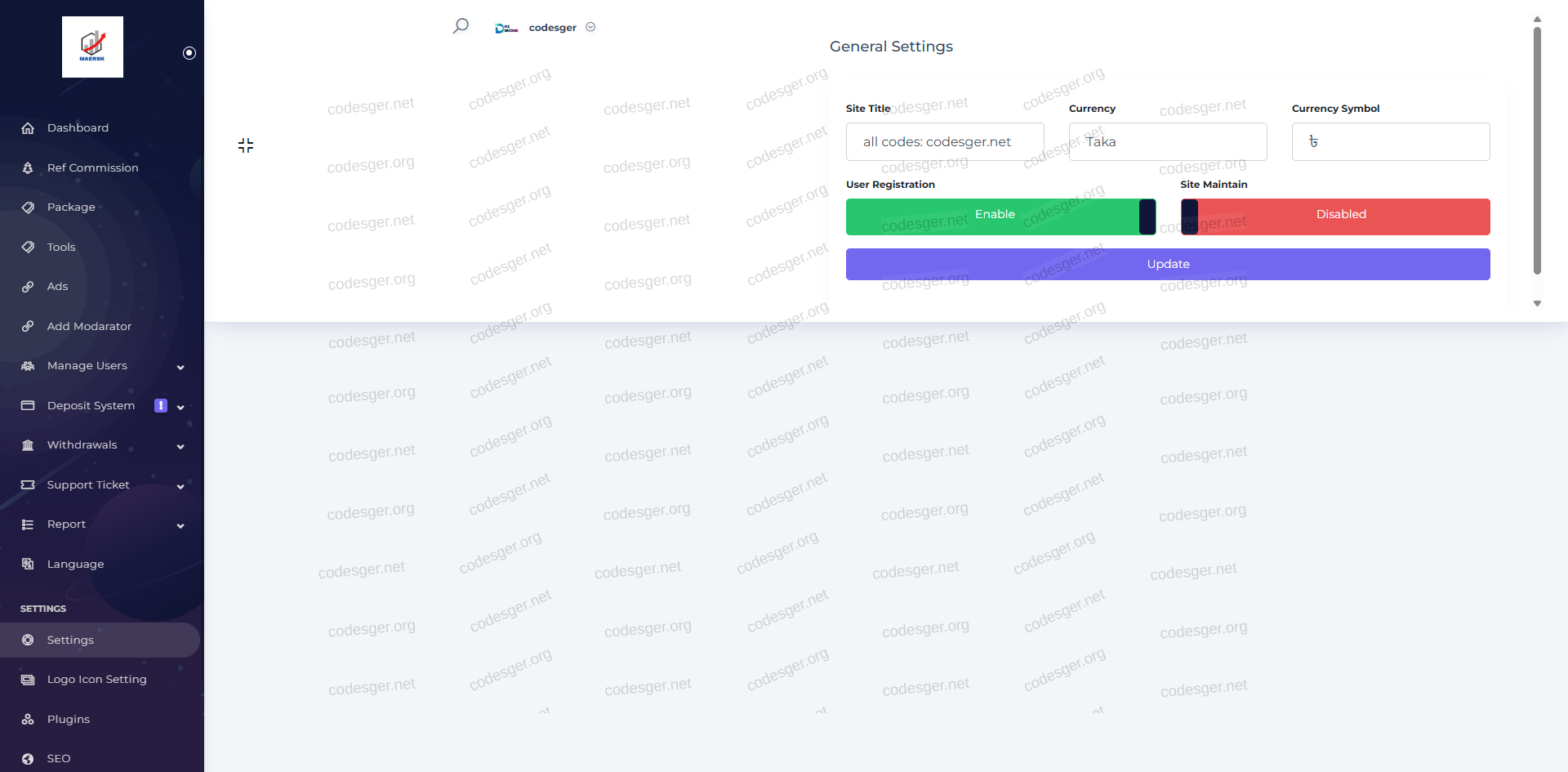The height and width of the screenshot is (772, 1568).
Task: Open Logo Icon Setting menu item
Action: click(96, 680)
